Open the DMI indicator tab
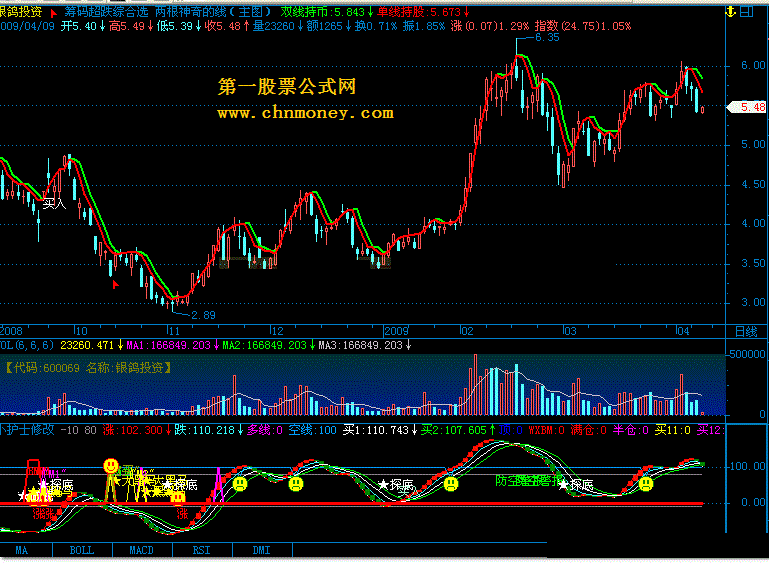769x563 pixels. [x=261, y=550]
